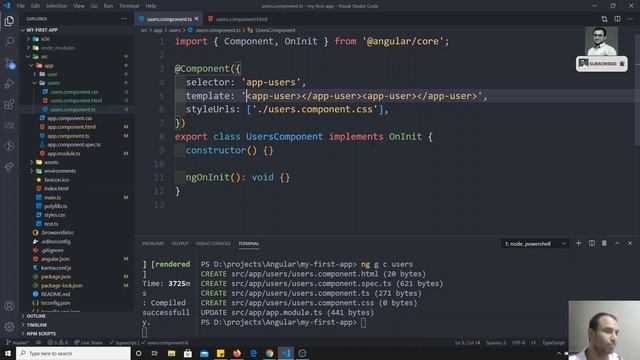Open Mail app from taskbar
Screen dimensions: 640x360
tap(204, 353)
